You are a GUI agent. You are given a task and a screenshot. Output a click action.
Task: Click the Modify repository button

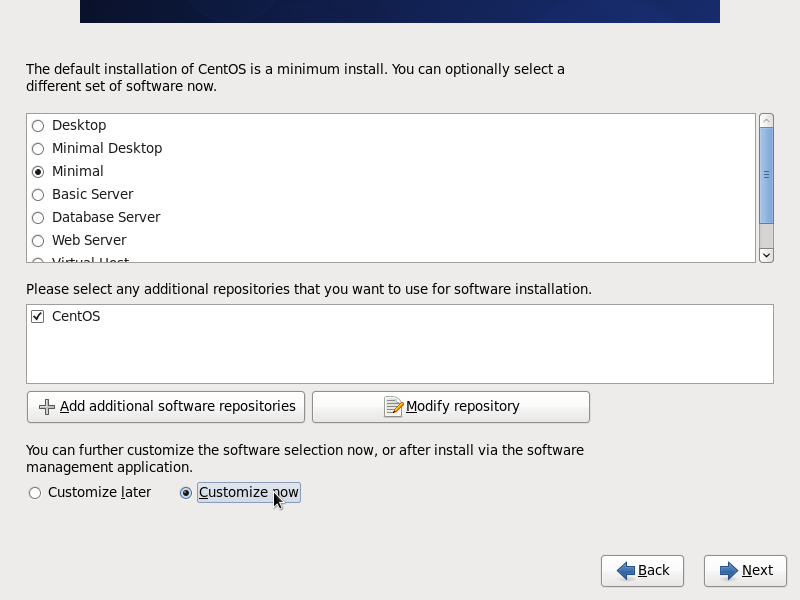(x=451, y=407)
